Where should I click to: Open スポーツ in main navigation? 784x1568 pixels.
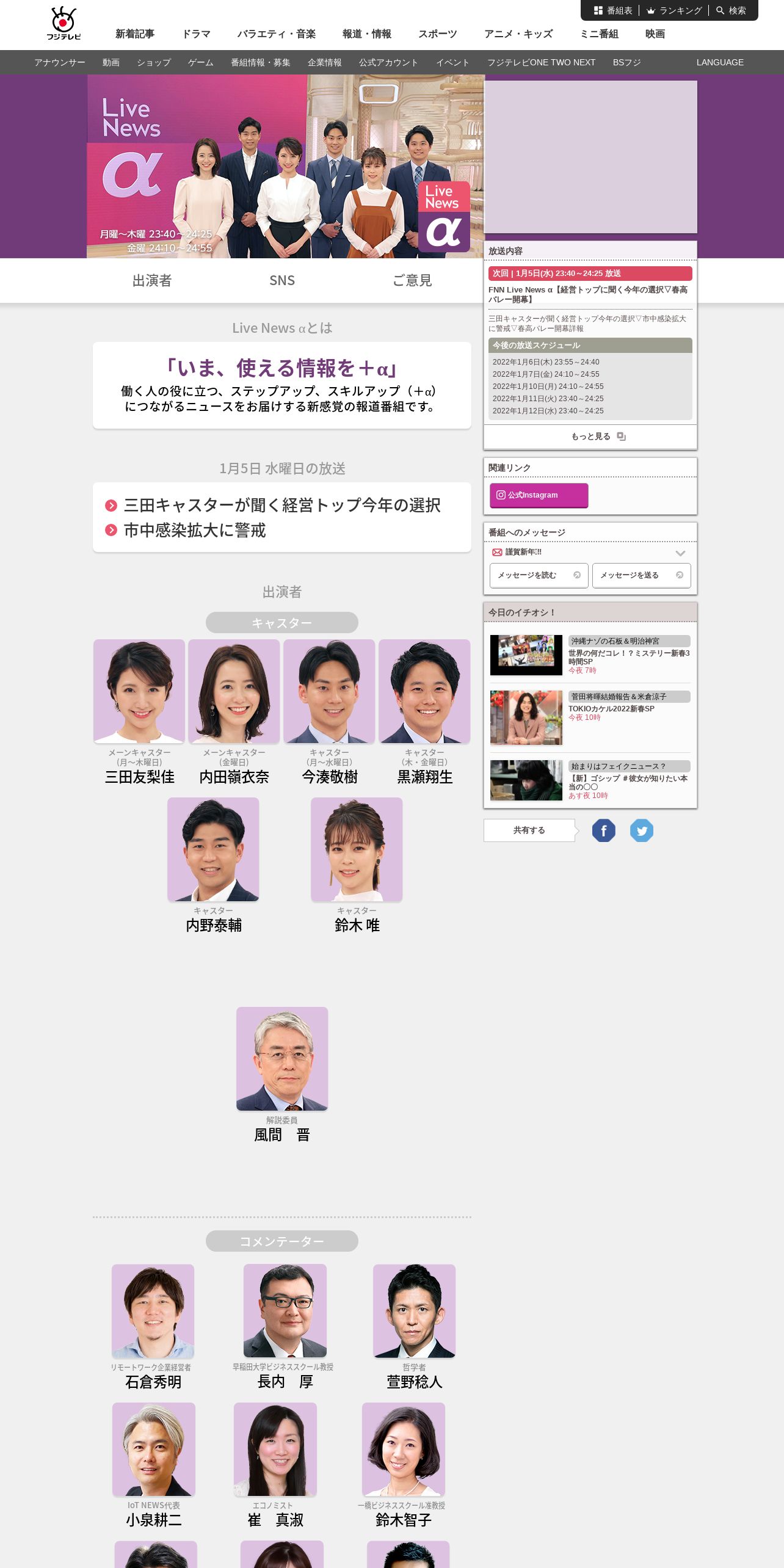pyautogui.click(x=437, y=34)
